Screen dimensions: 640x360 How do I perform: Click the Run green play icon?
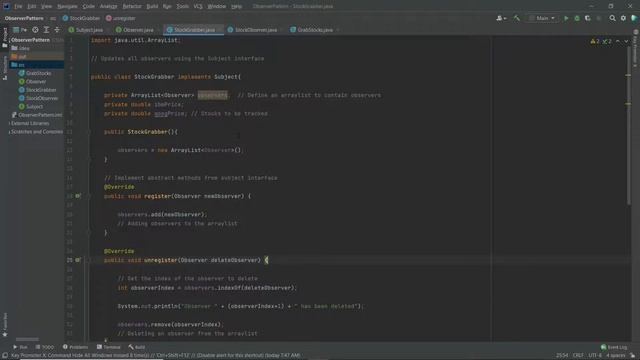click(566, 18)
